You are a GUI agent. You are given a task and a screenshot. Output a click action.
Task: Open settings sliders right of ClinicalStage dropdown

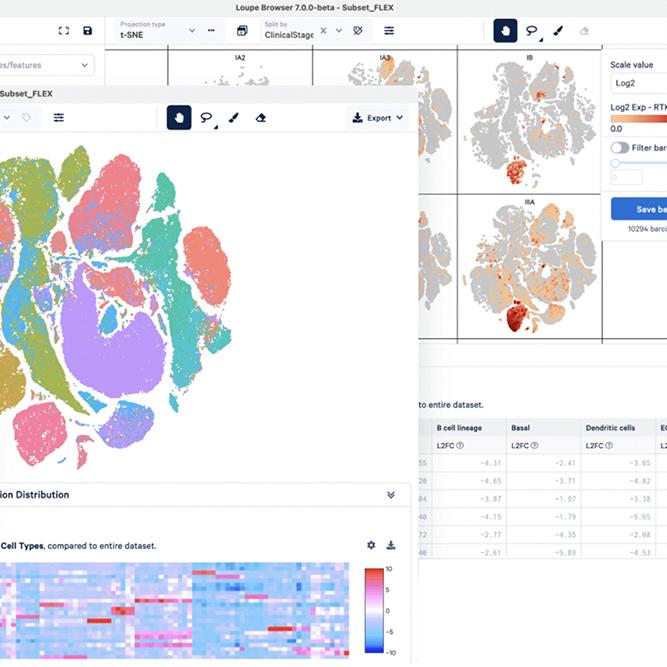click(389, 31)
